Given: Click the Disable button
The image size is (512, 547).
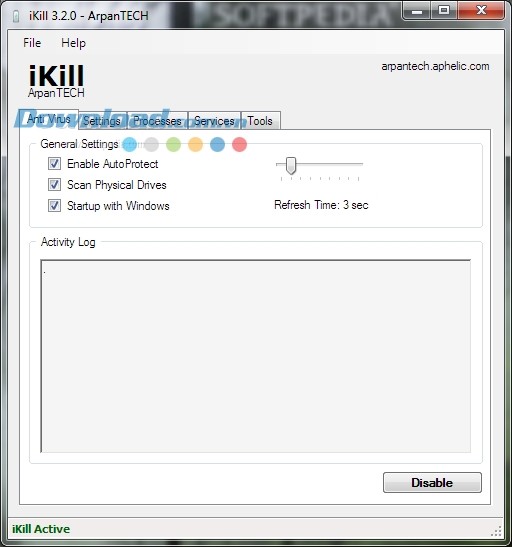Looking at the screenshot, I should 432,482.
